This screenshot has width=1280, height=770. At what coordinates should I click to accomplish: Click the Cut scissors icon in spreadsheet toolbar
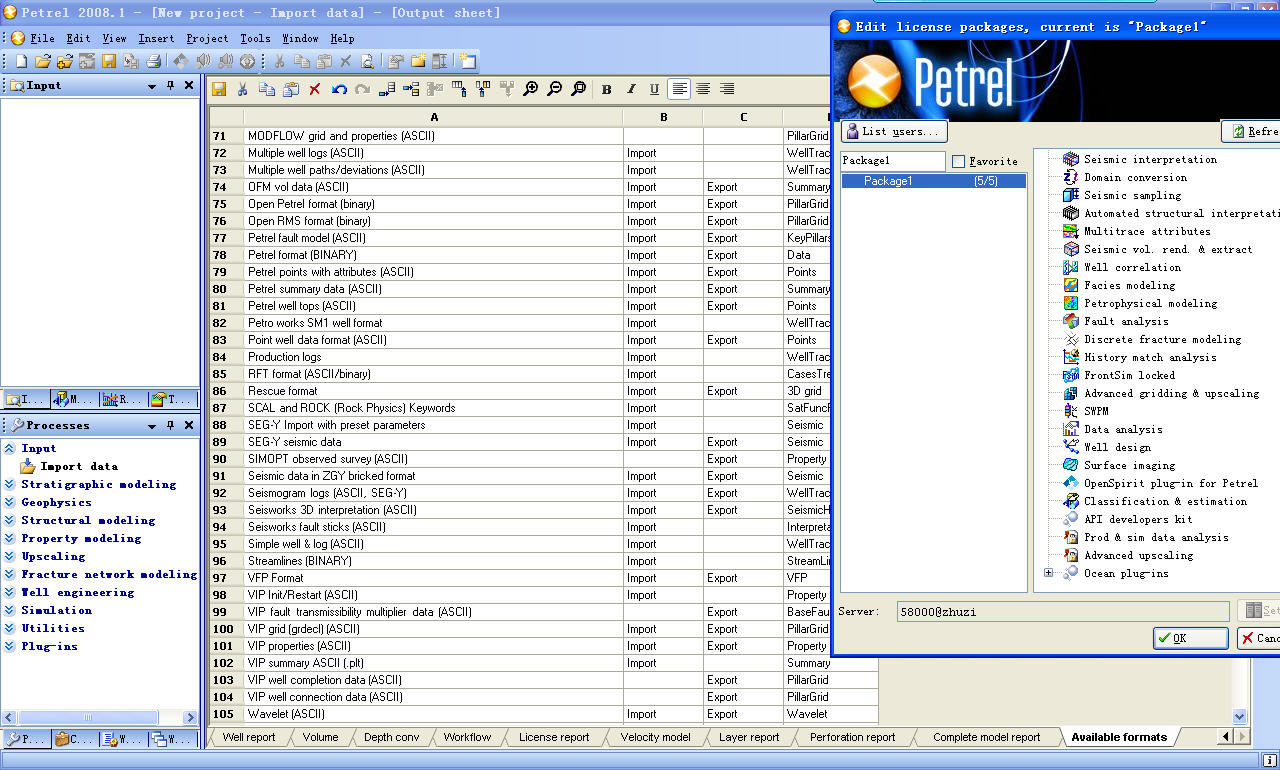click(x=243, y=89)
